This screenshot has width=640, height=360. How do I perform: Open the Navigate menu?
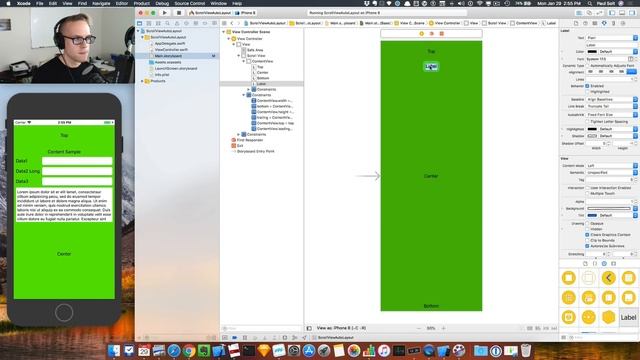[101, 3]
